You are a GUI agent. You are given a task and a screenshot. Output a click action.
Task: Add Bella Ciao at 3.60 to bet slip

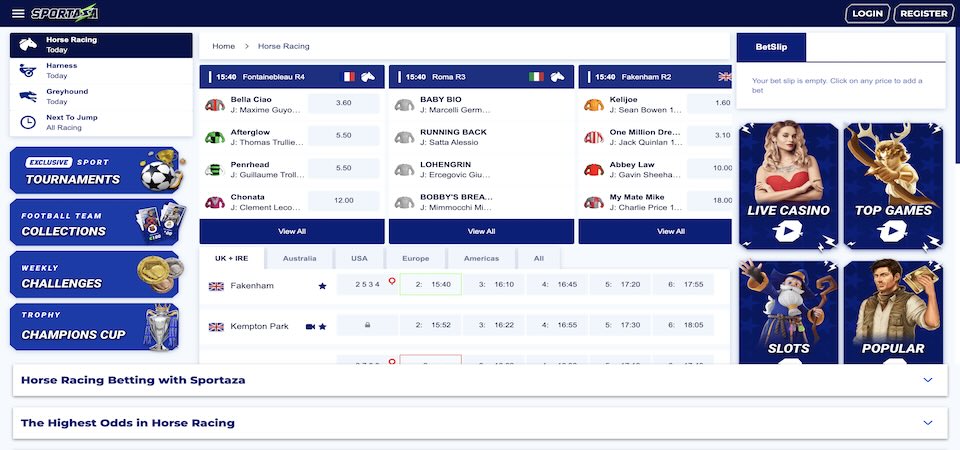(x=343, y=103)
